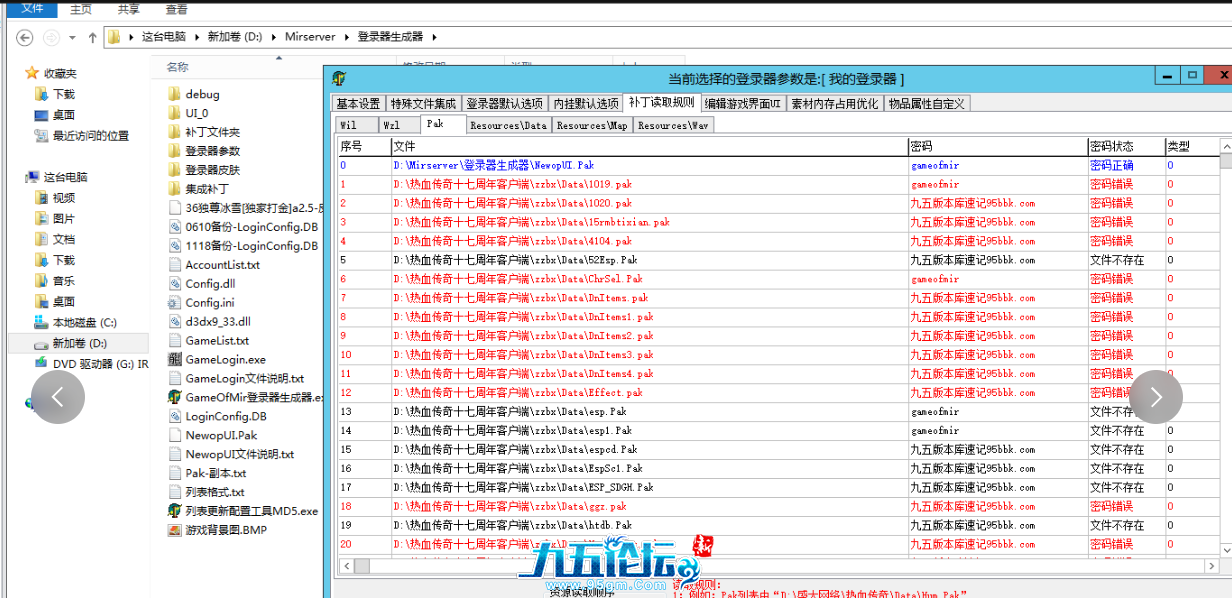Switch to the Wil sub-tab
Viewport: 1232px width, 598px height.
point(355,125)
